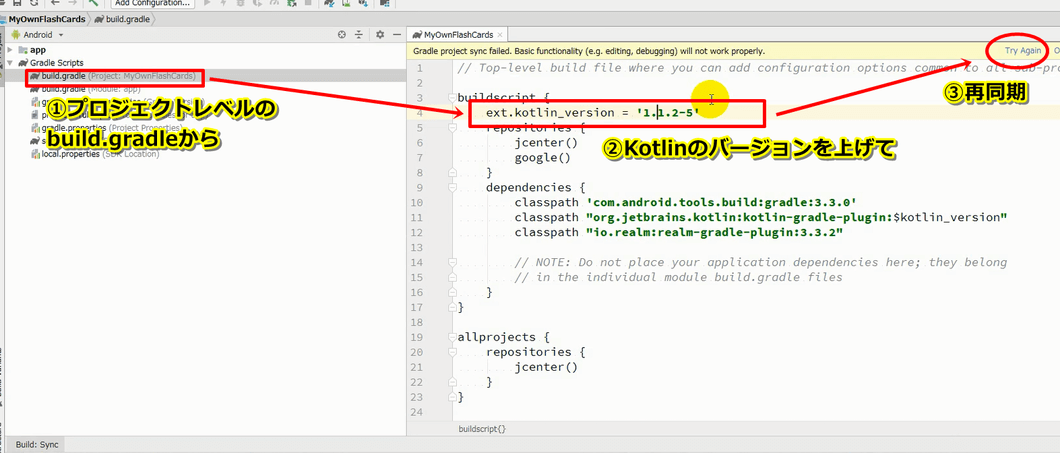Click the green hammer build icon
The height and width of the screenshot is (453, 1060).
(92, 3)
